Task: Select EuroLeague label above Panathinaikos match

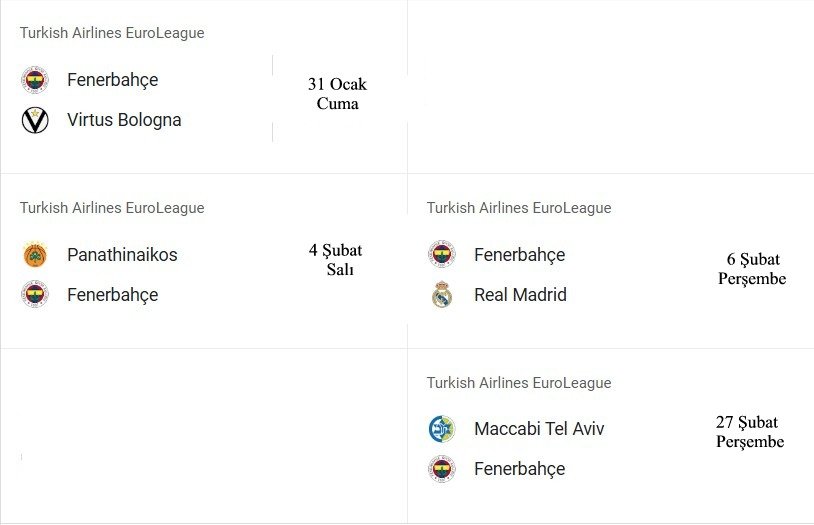Action: (112, 208)
